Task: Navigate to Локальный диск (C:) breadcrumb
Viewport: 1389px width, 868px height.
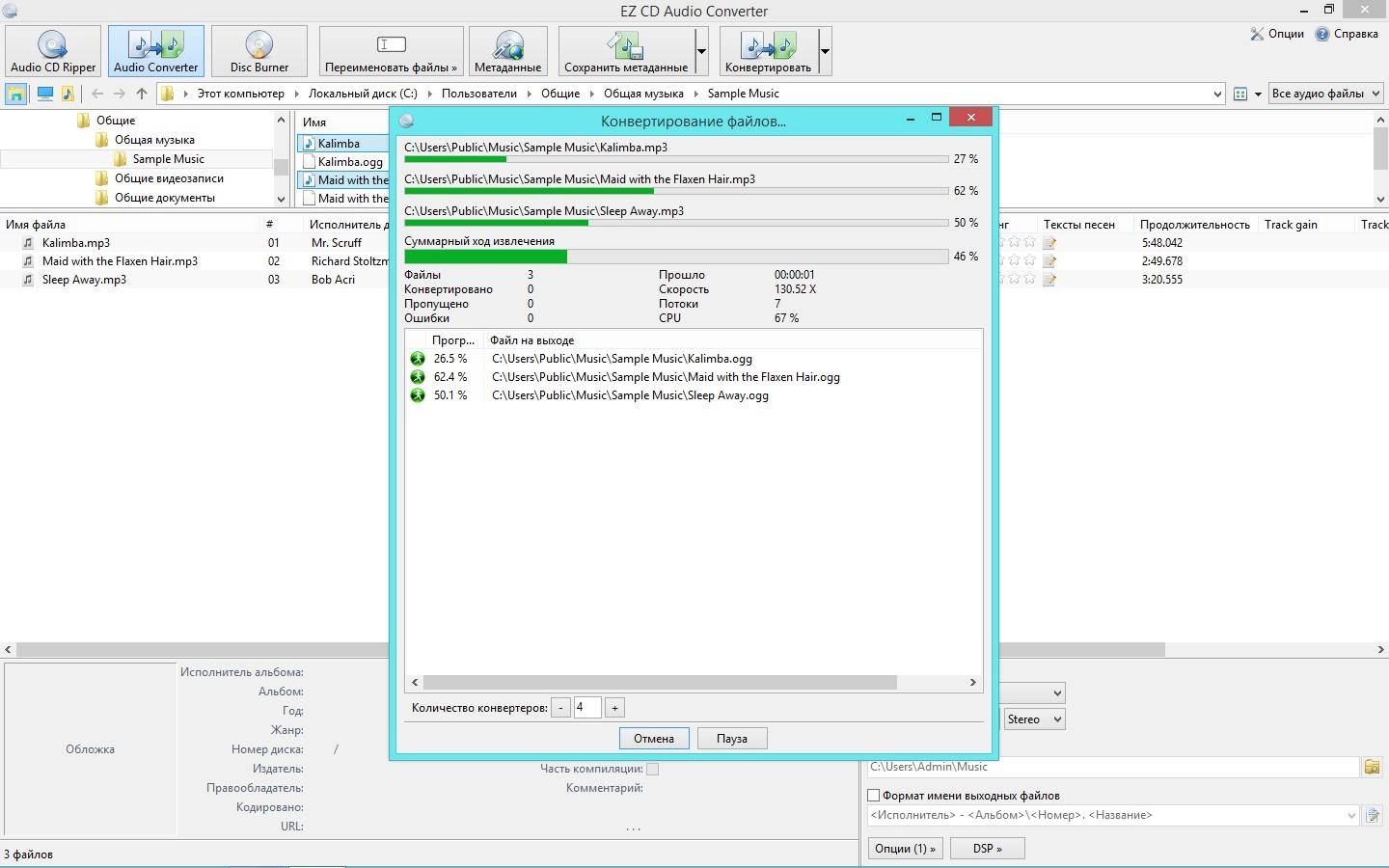Action: 363,94
